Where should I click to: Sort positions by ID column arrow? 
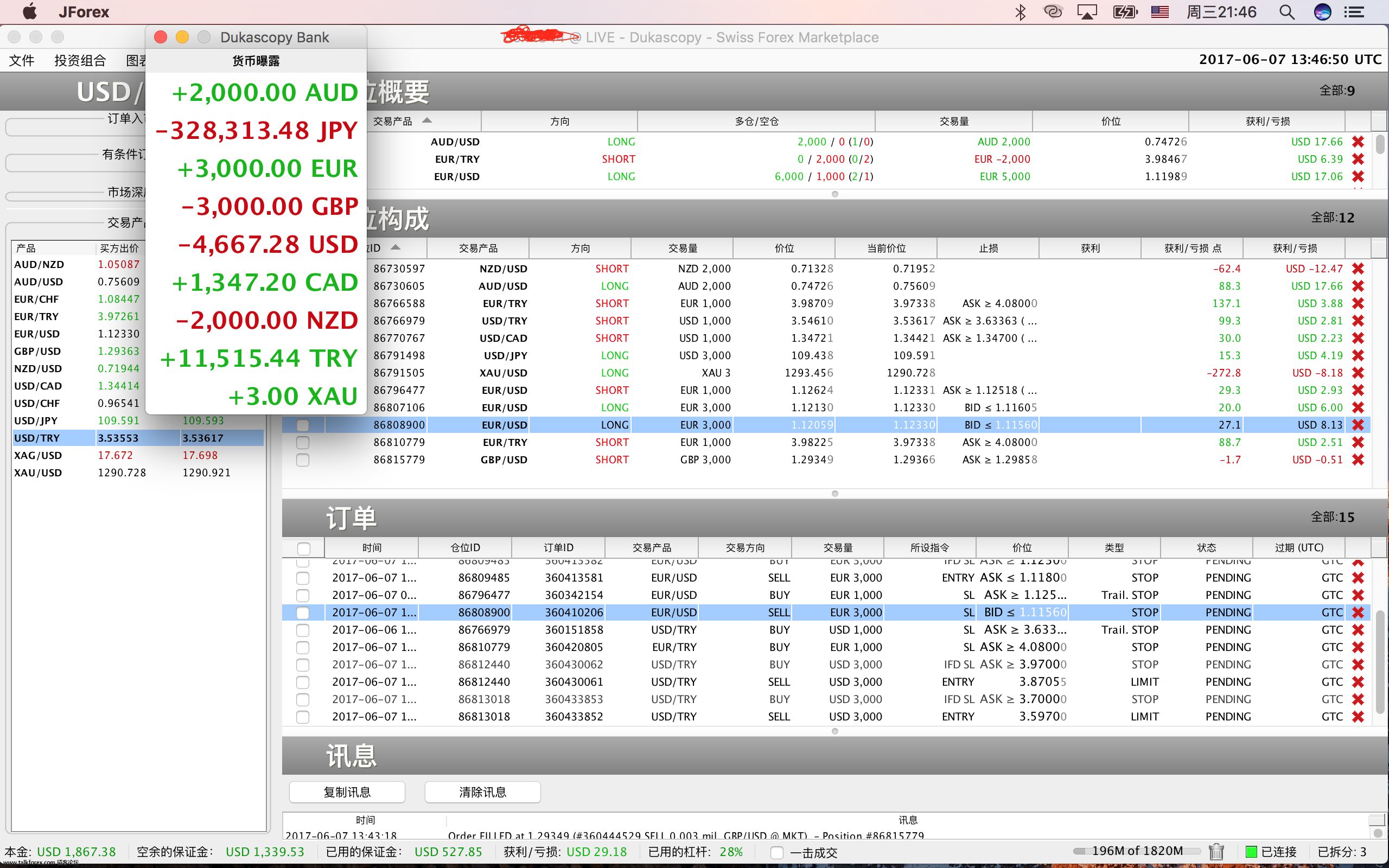(395, 247)
